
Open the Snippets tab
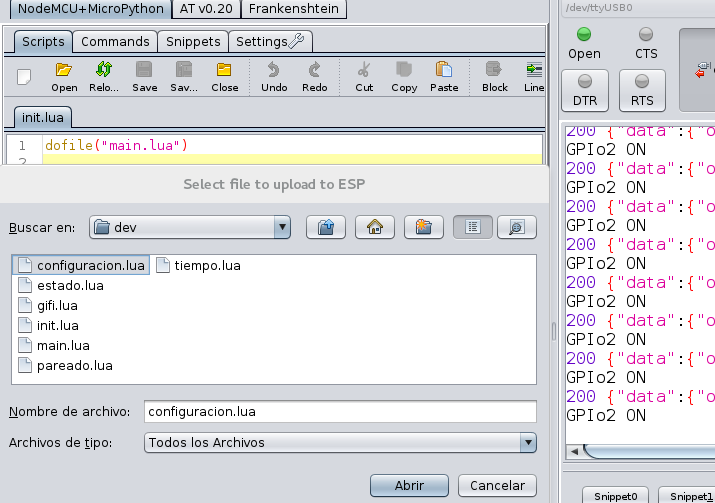click(193, 41)
